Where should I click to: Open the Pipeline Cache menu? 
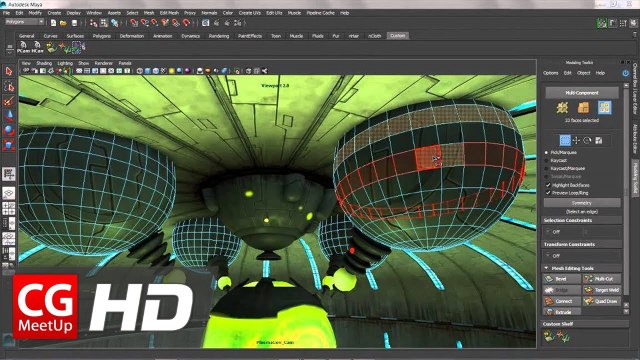click(320, 13)
